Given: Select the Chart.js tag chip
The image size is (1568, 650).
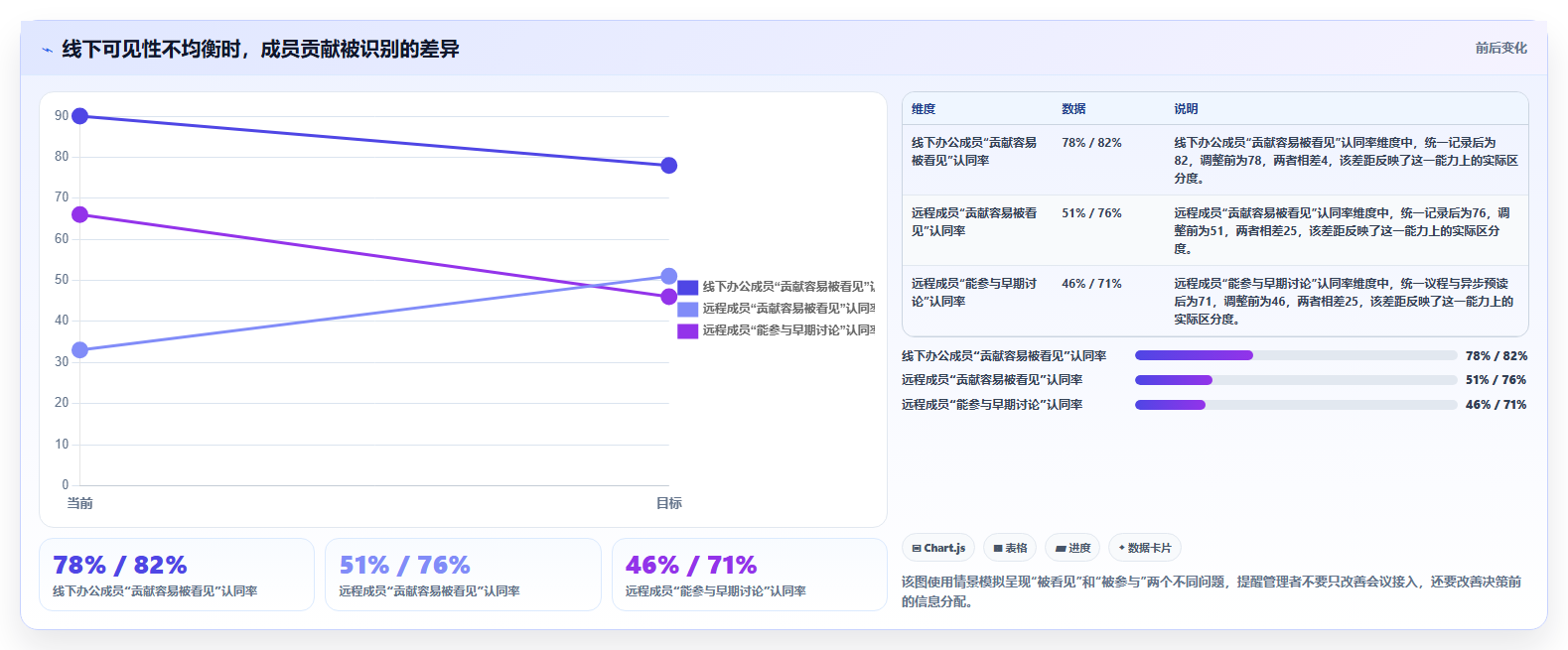Looking at the screenshot, I should pos(938,548).
